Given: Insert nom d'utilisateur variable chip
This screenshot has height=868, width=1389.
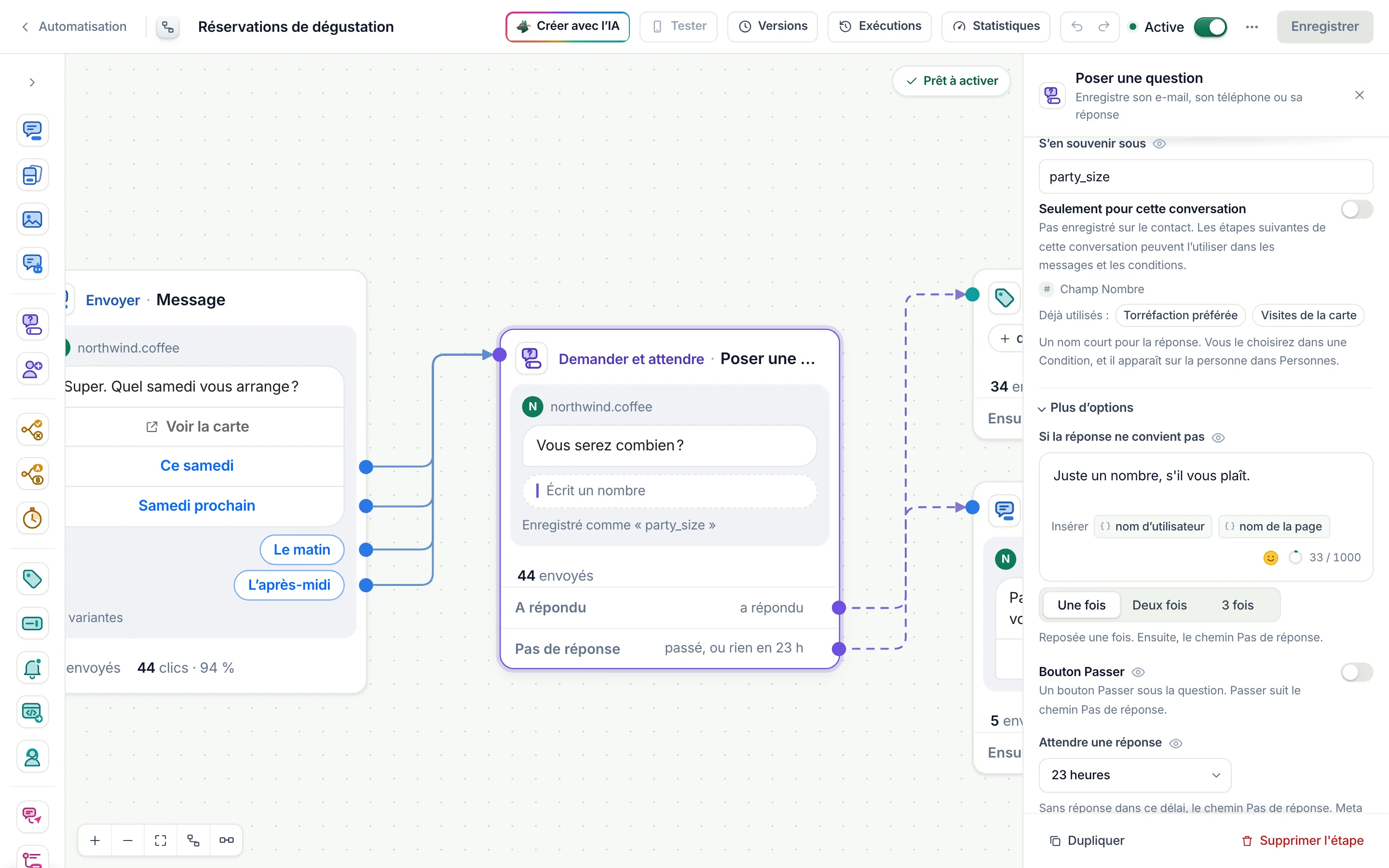Looking at the screenshot, I should tap(1153, 527).
